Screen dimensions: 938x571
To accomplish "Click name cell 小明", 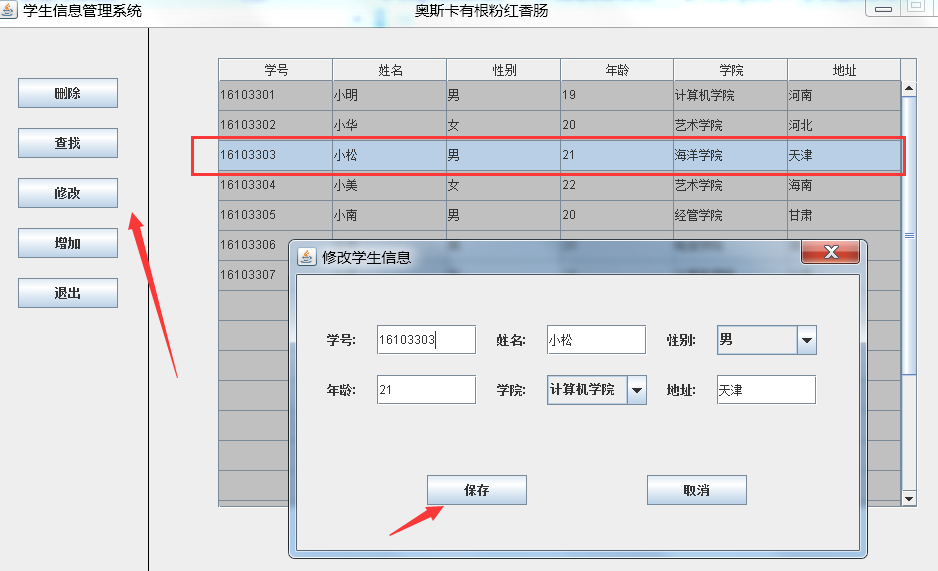I will point(389,96).
